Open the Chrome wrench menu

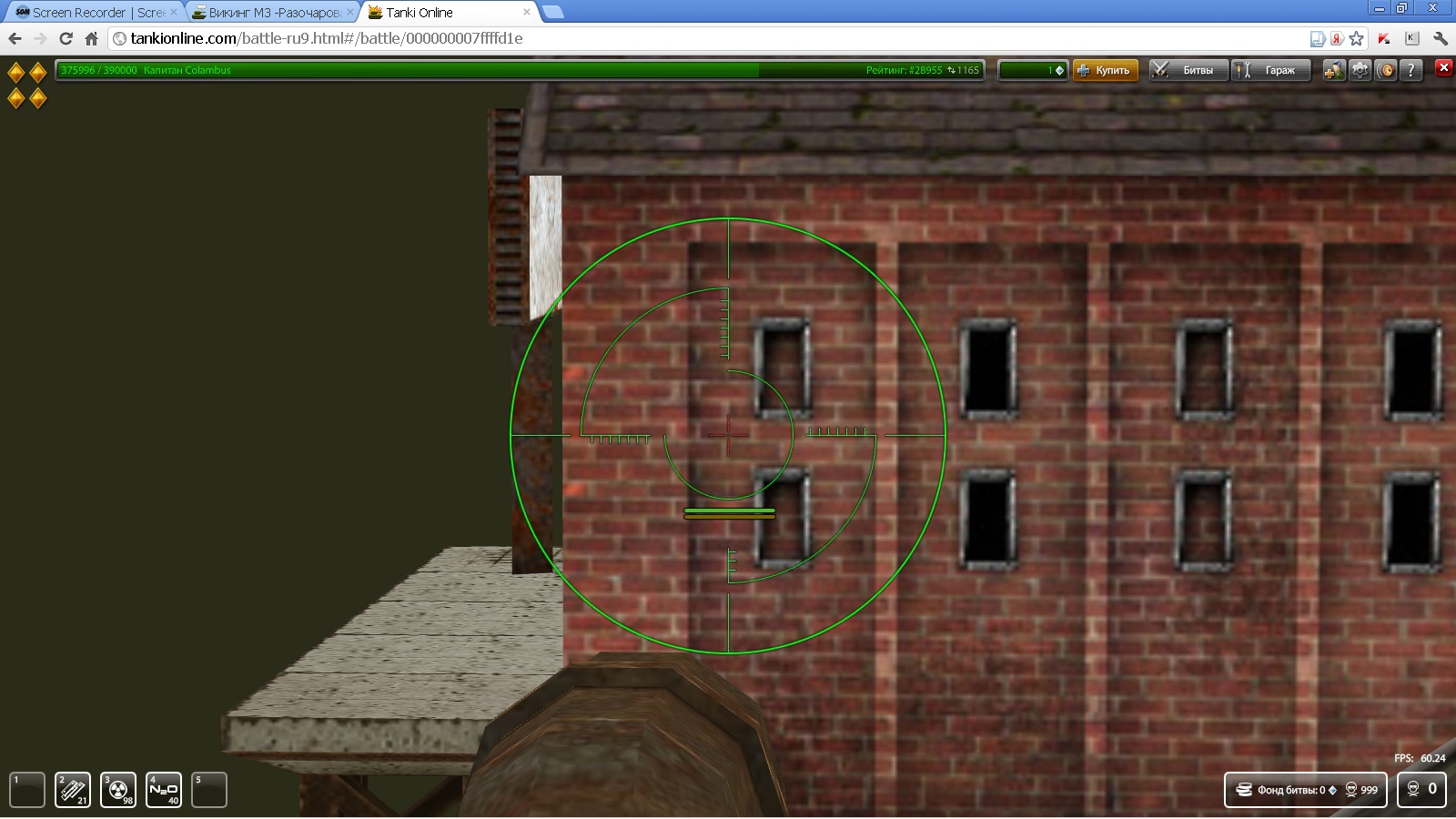point(1441,38)
